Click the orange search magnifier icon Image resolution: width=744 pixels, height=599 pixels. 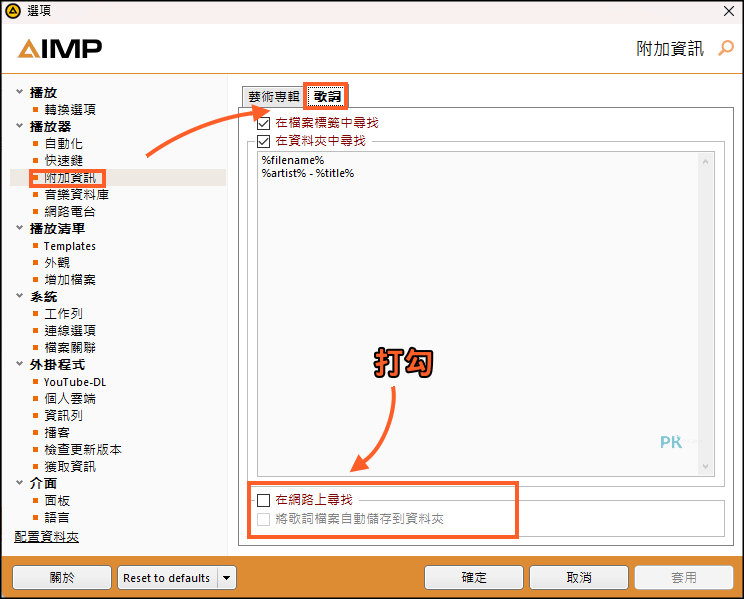click(x=726, y=48)
